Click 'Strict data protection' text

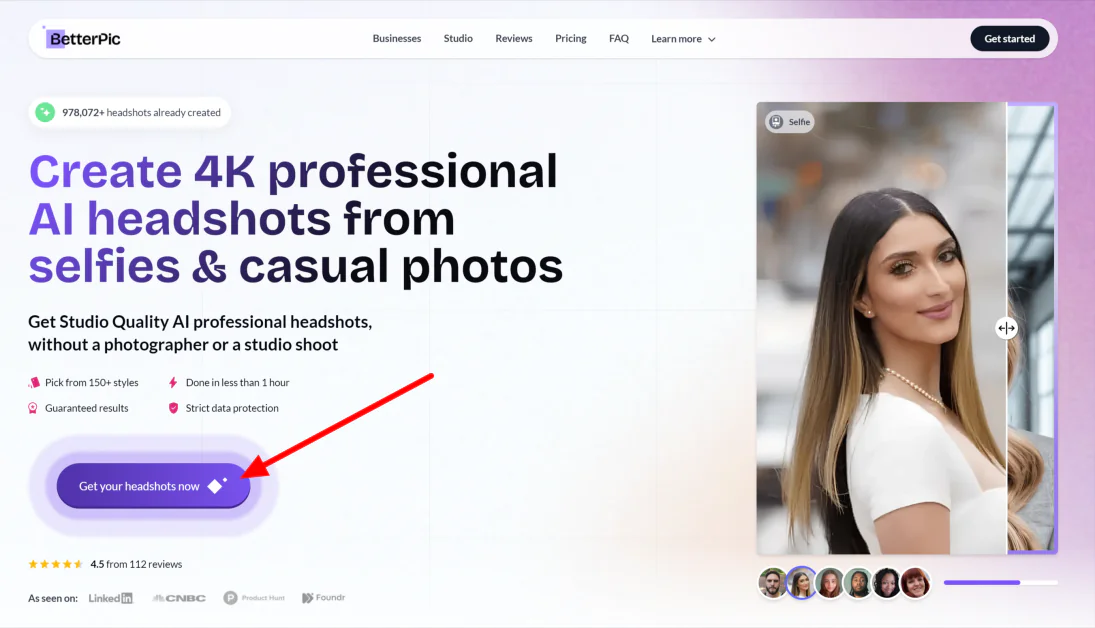click(x=232, y=408)
